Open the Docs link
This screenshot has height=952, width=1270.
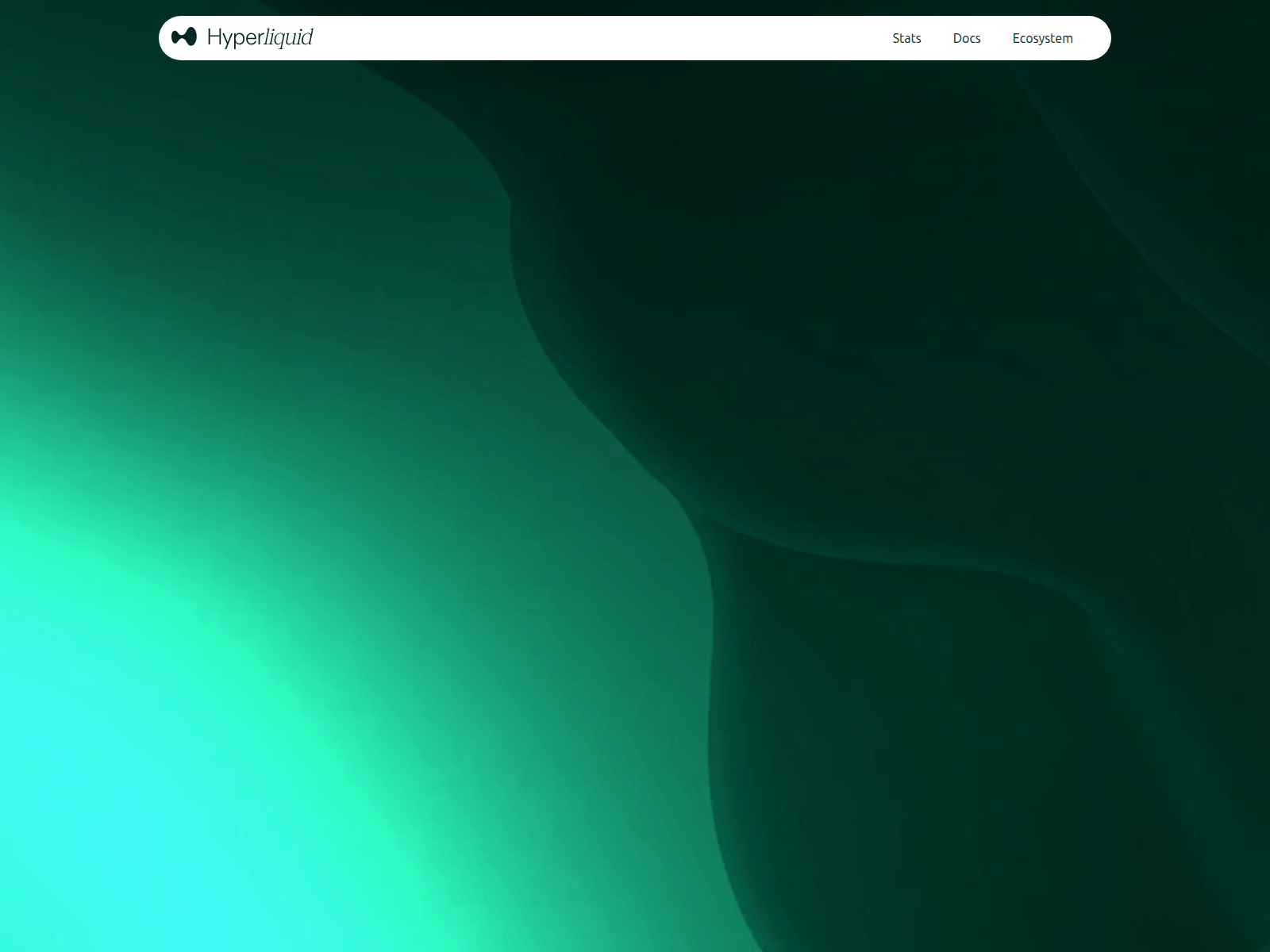967,38
